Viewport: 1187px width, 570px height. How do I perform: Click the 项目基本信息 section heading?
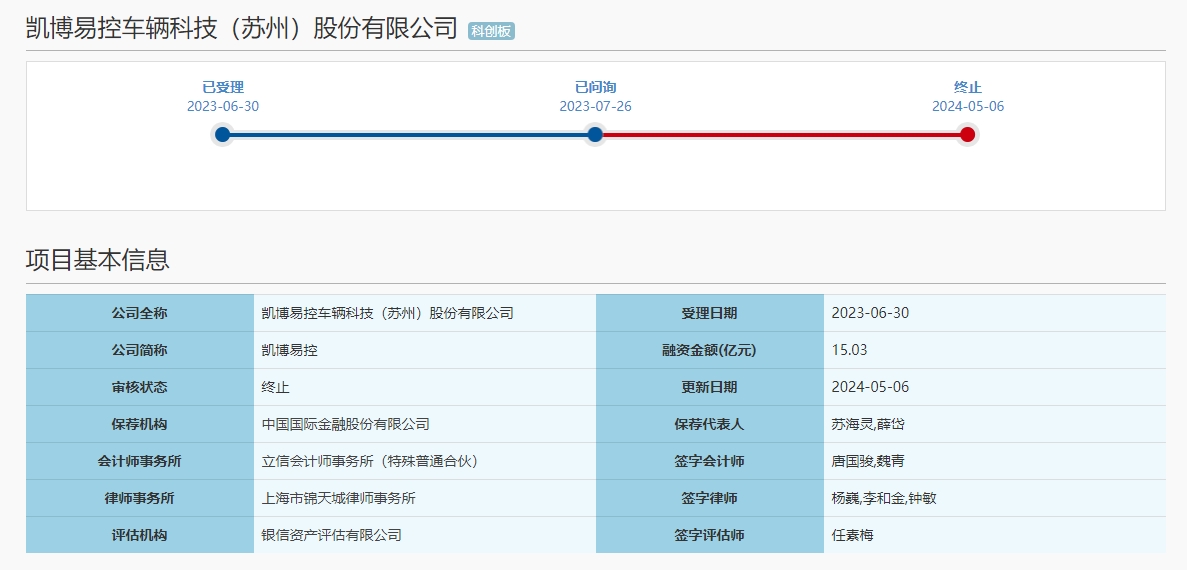click(x=98, y=260)
